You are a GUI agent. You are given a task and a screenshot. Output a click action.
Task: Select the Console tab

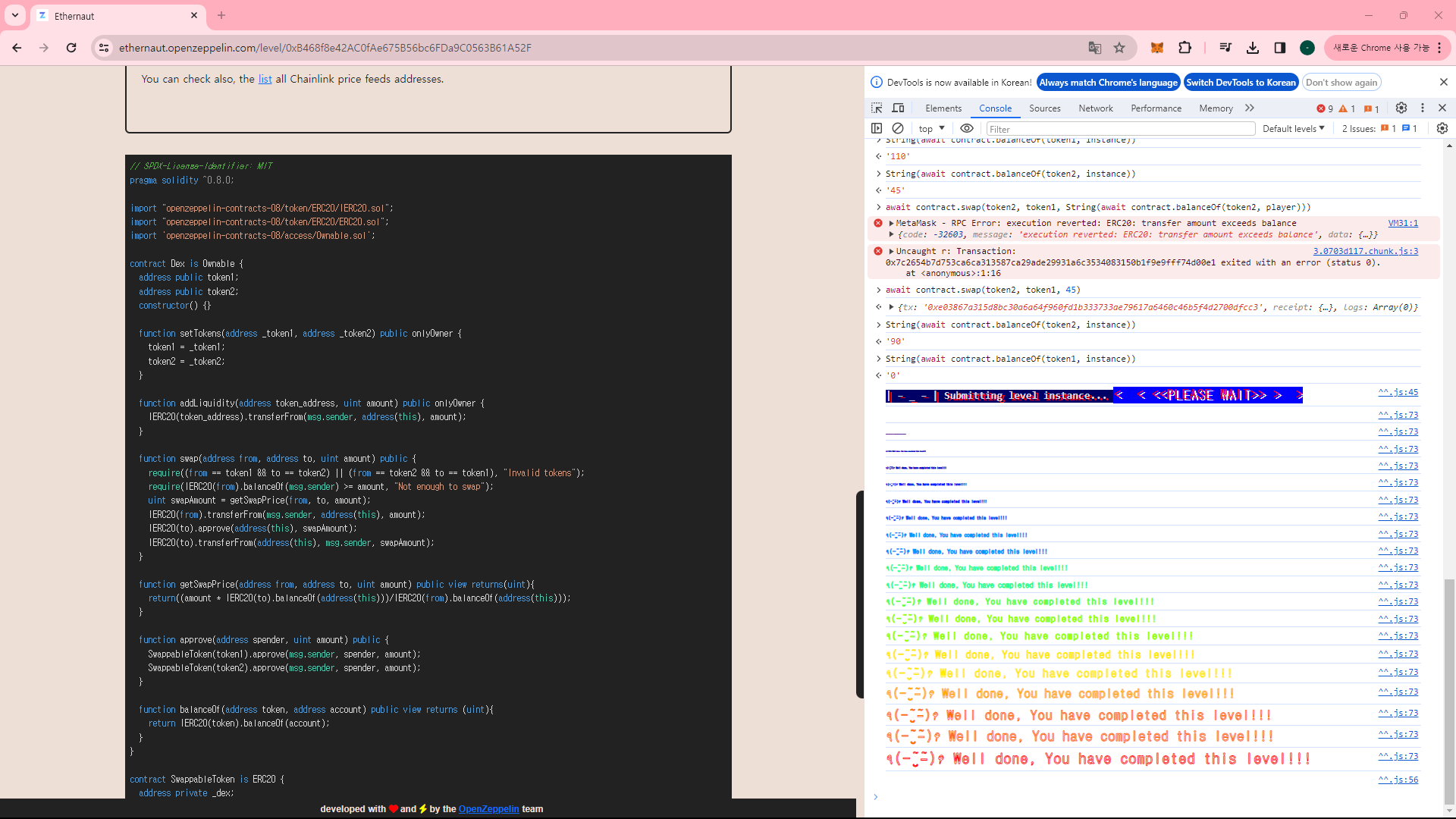click(x=995, y=108)
